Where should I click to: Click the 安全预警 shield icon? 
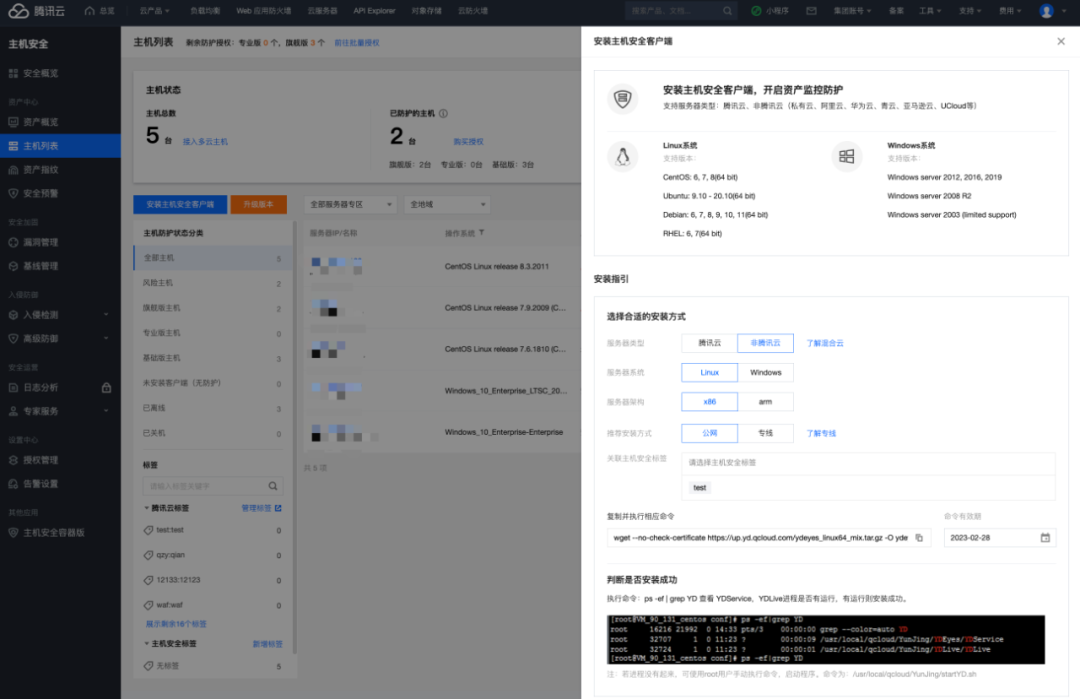point(13,194)
